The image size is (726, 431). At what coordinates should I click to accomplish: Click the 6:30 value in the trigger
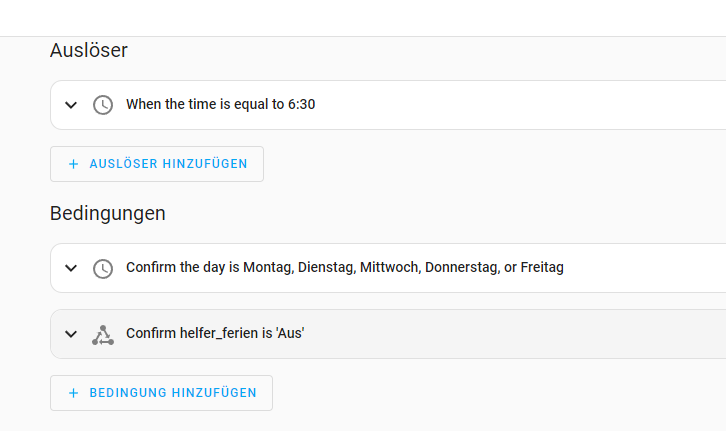click(301, 104)
